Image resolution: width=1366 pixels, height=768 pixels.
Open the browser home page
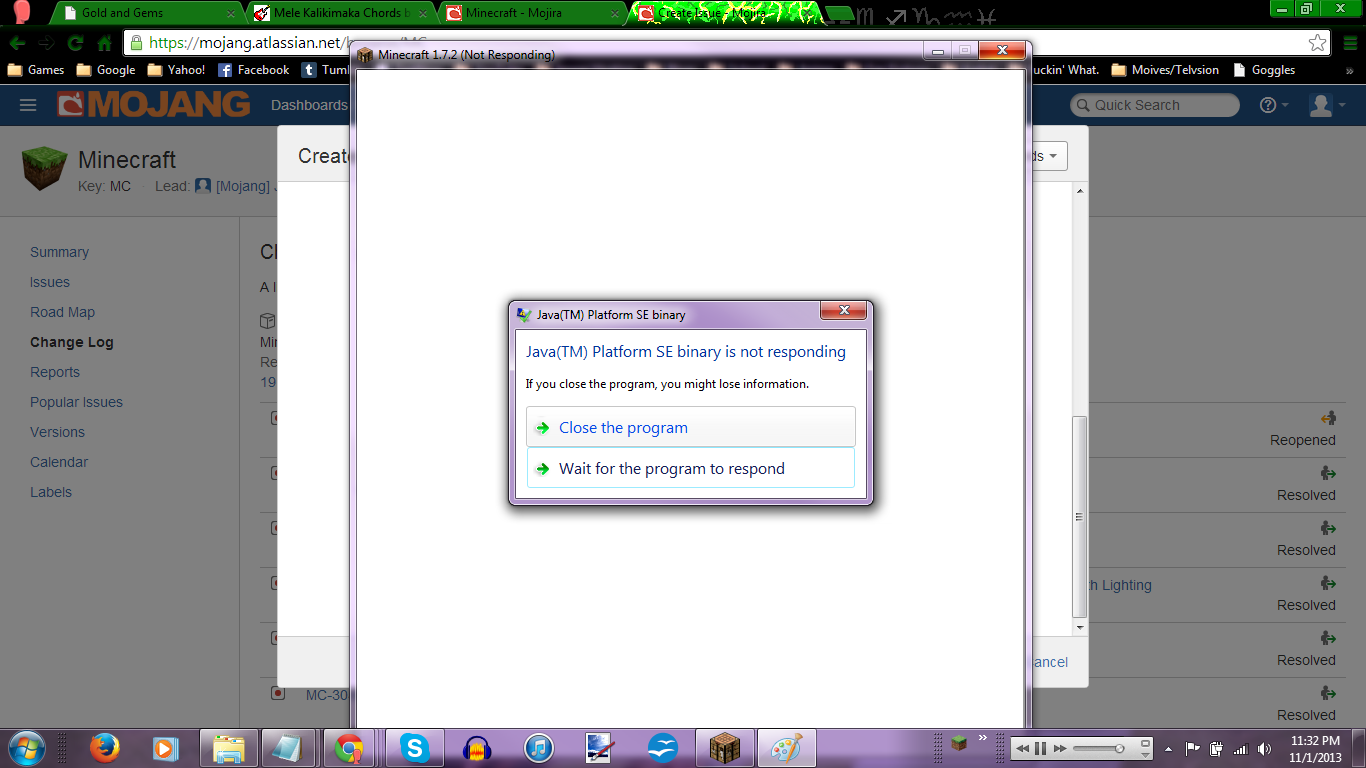click(104, 43)
